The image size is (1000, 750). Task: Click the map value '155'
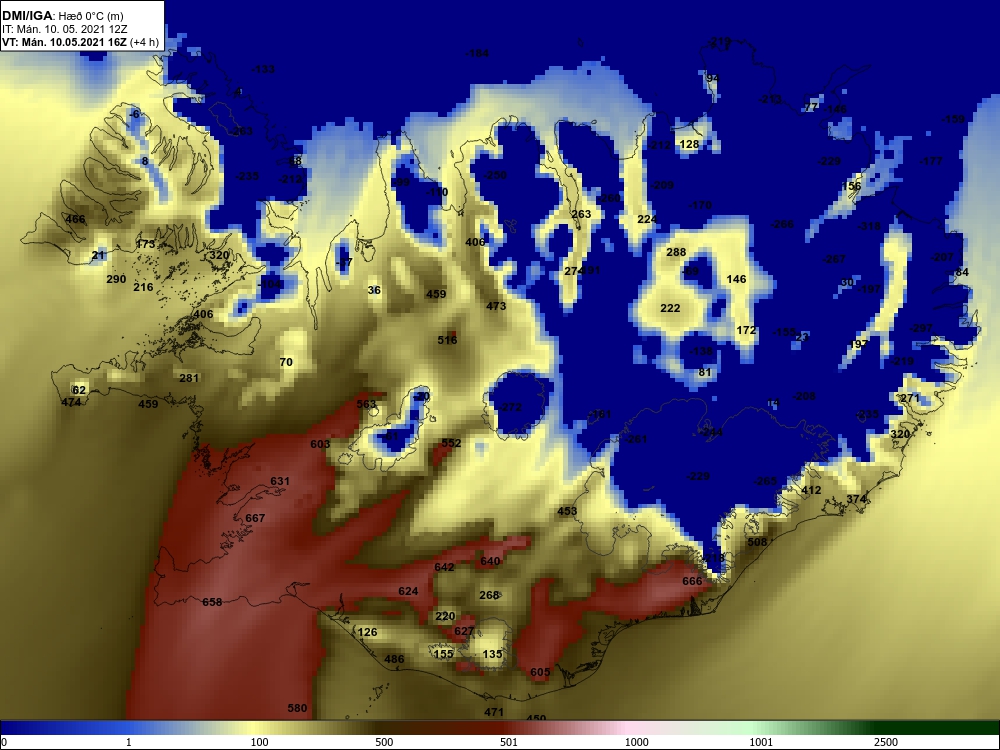click(443, 654)
